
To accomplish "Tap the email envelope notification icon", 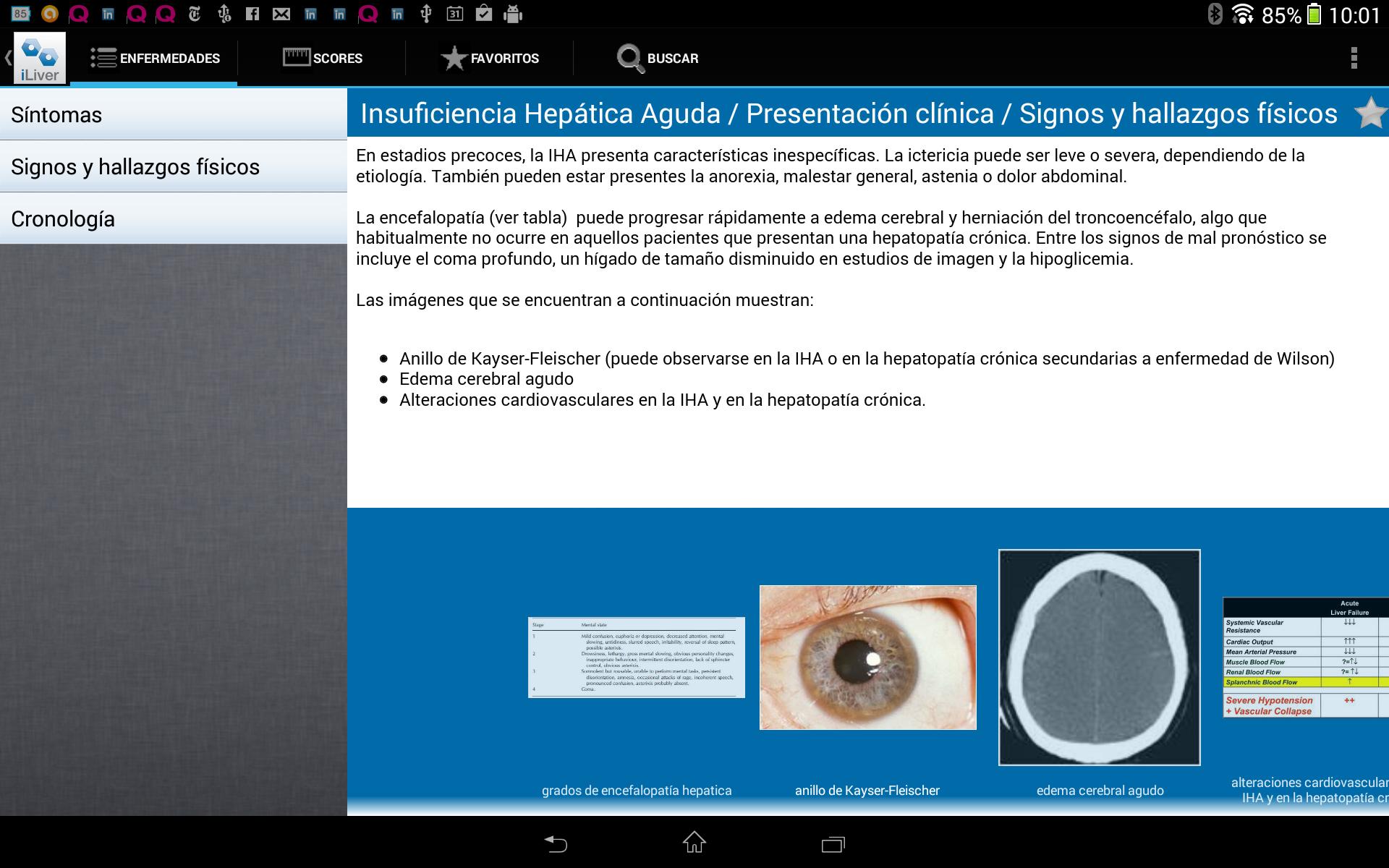I will [281, 14].
